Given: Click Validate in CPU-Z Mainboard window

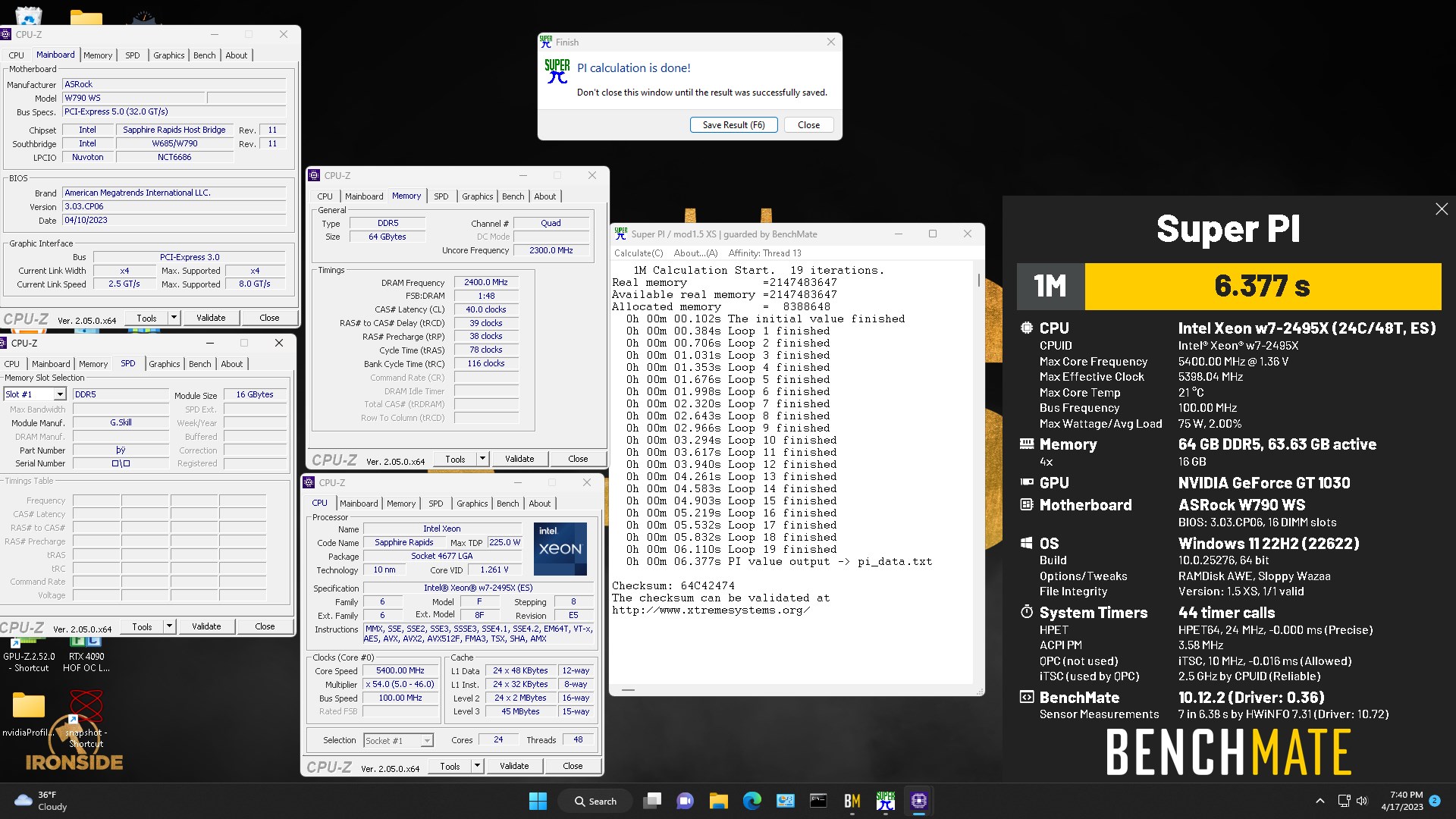Looking at the screenshot, I should (x=211, y=318).
